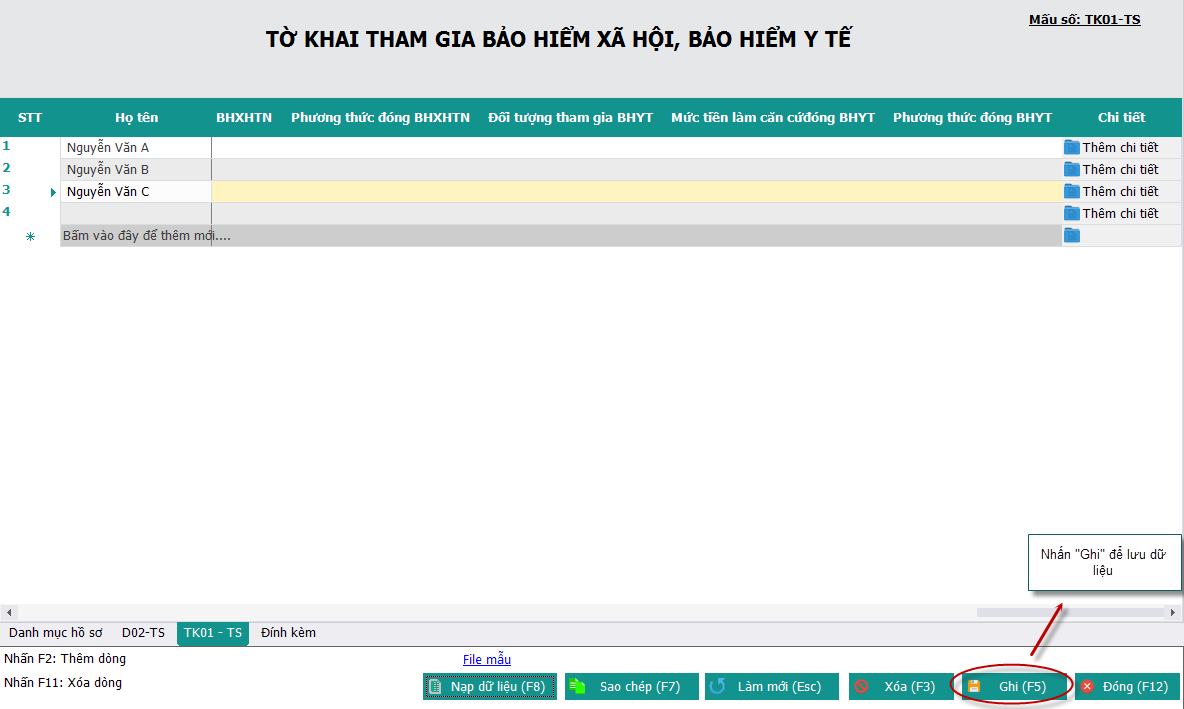Image resolution: width=1184 pixels, height=709 pixels.
Task: Click row number 1 in STT column
Action: tap(6, 146)
